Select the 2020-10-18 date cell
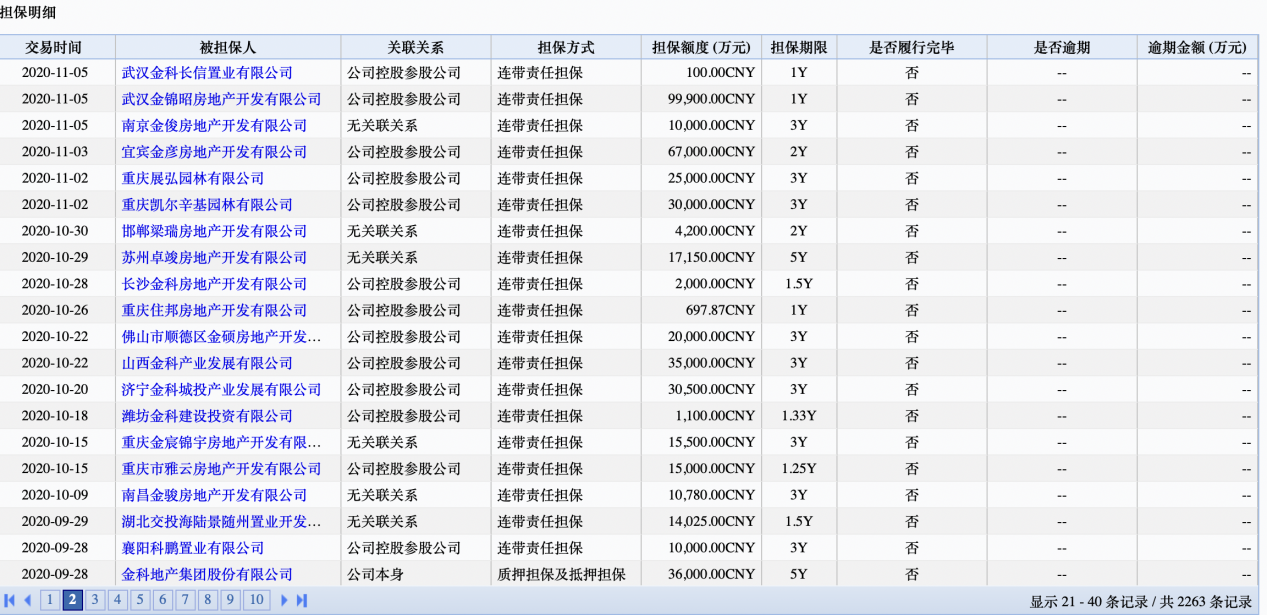1267x615 pixels. tap(55, 416)
